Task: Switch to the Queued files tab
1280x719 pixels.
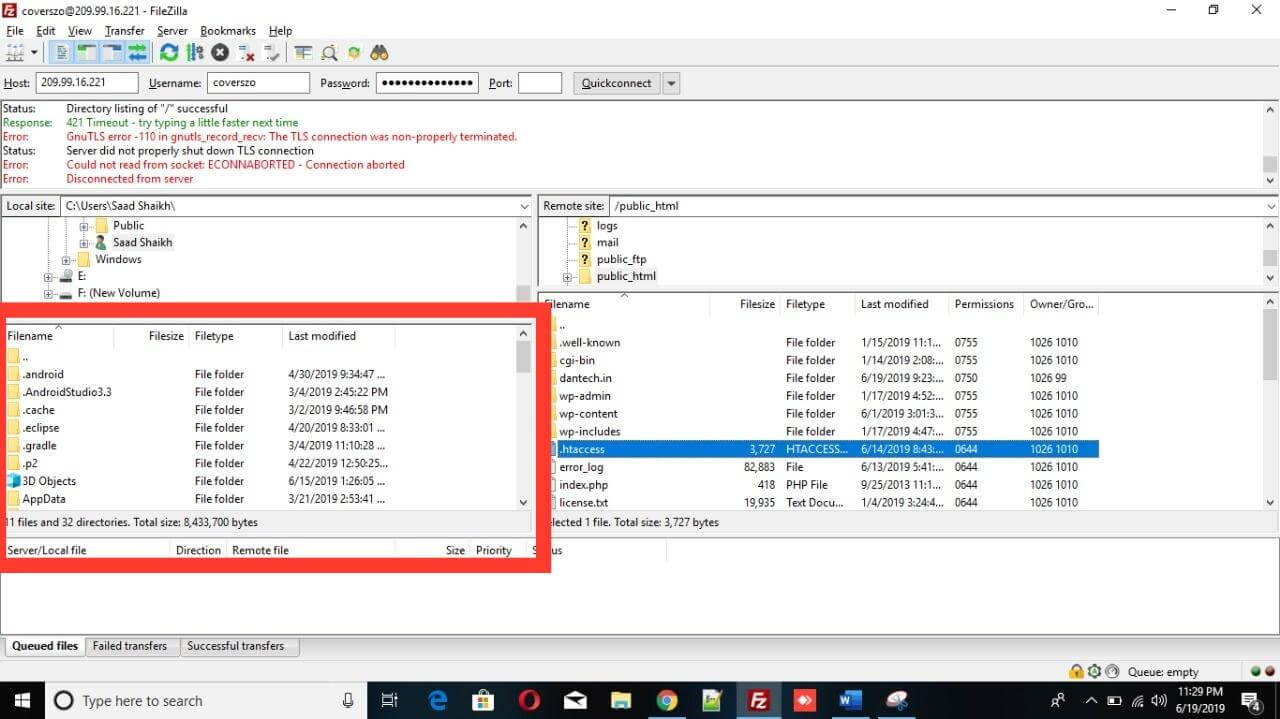Action: 45,646
